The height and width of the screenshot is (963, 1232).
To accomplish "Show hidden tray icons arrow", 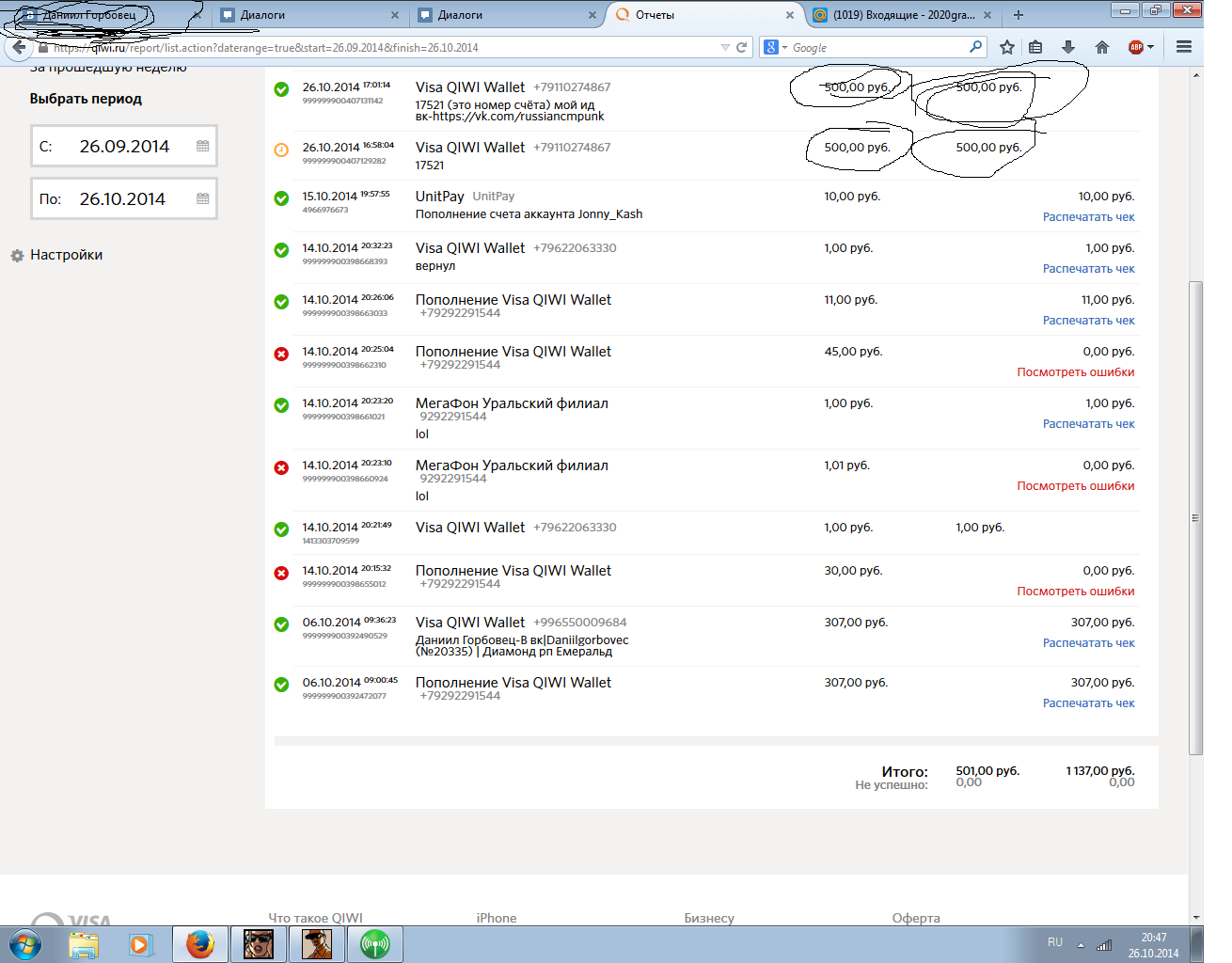I will tap(1081, 945).
